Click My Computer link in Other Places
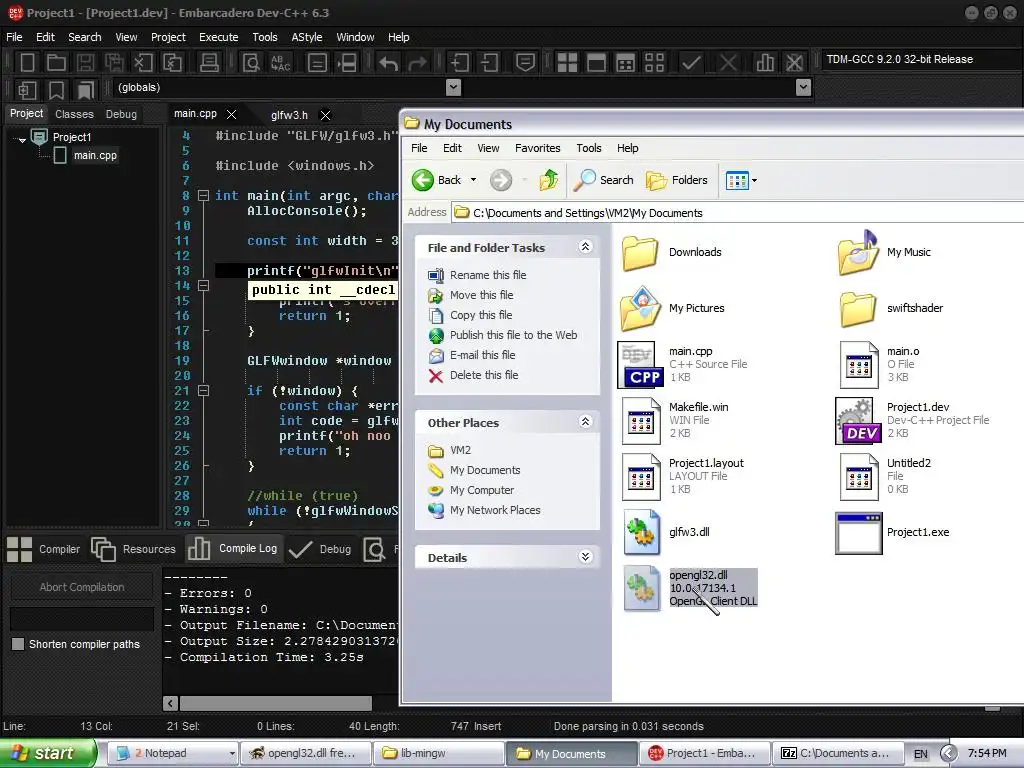The height and width of the screenshot is (768, 1024). point(482,490)
